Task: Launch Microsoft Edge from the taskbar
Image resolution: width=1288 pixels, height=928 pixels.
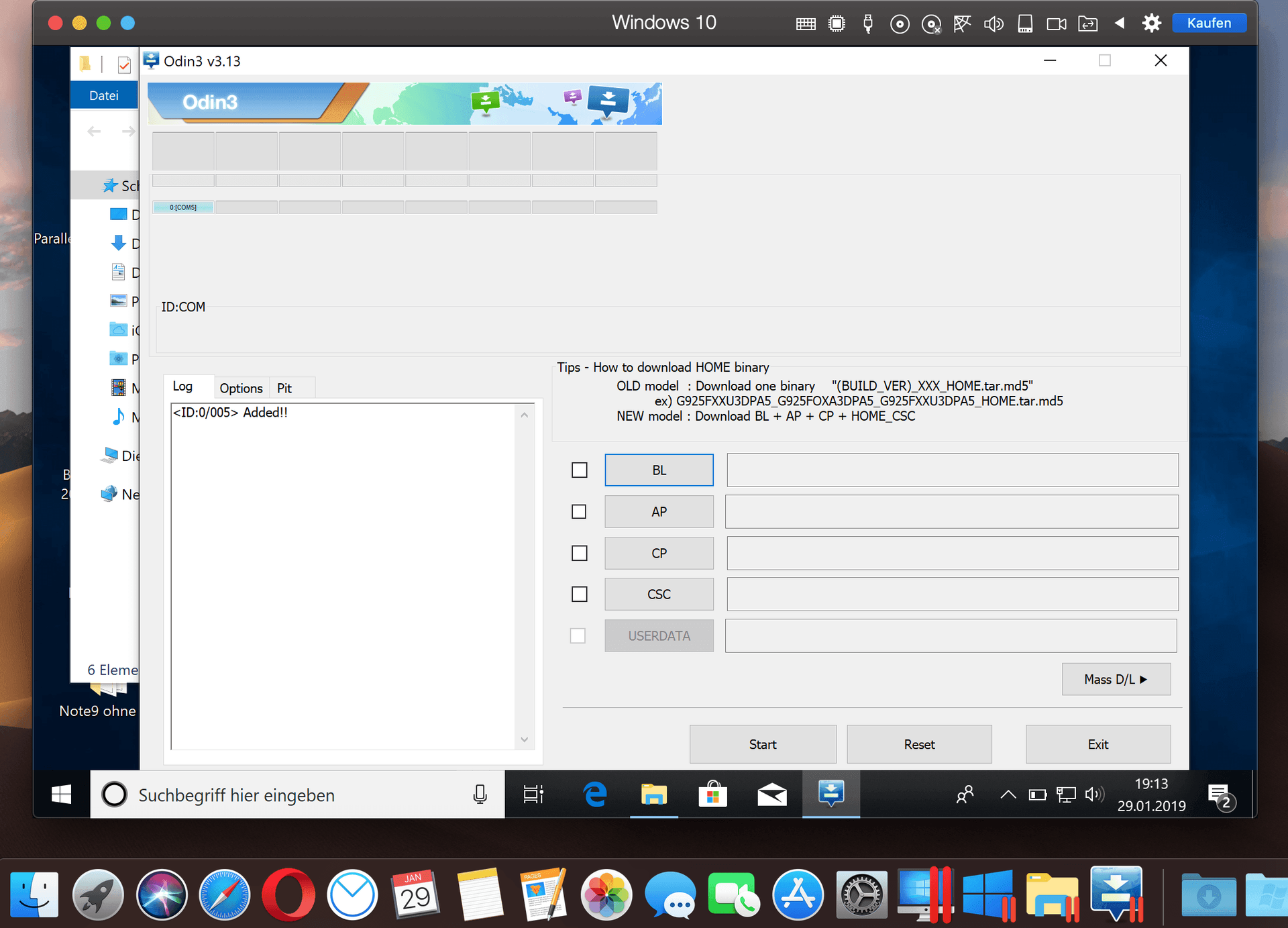Action: tap(595, 794)
